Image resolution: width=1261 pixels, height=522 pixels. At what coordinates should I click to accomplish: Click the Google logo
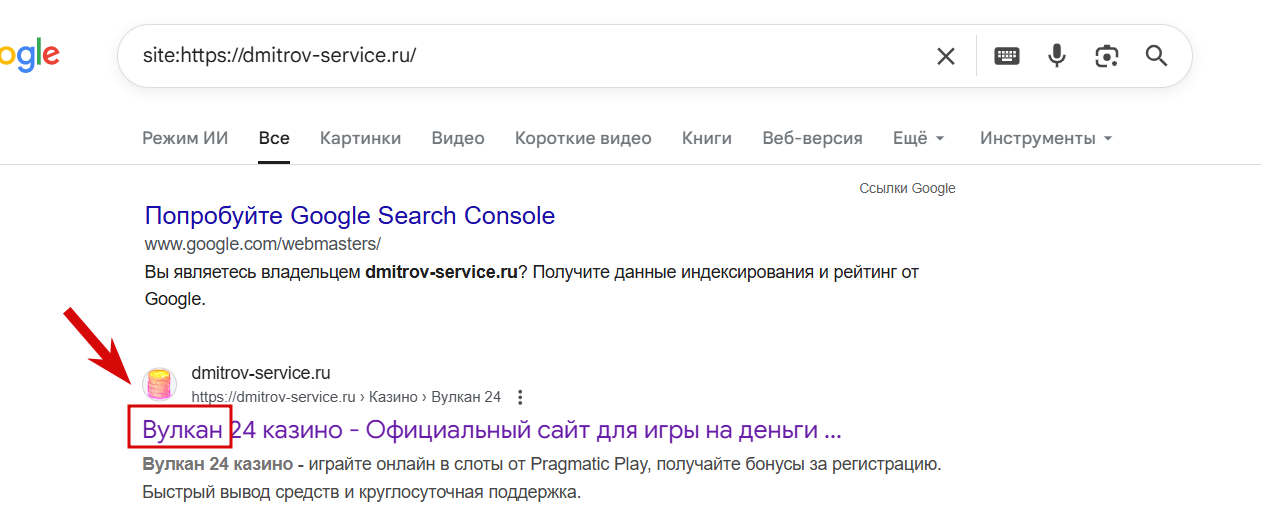pos(28,56)
